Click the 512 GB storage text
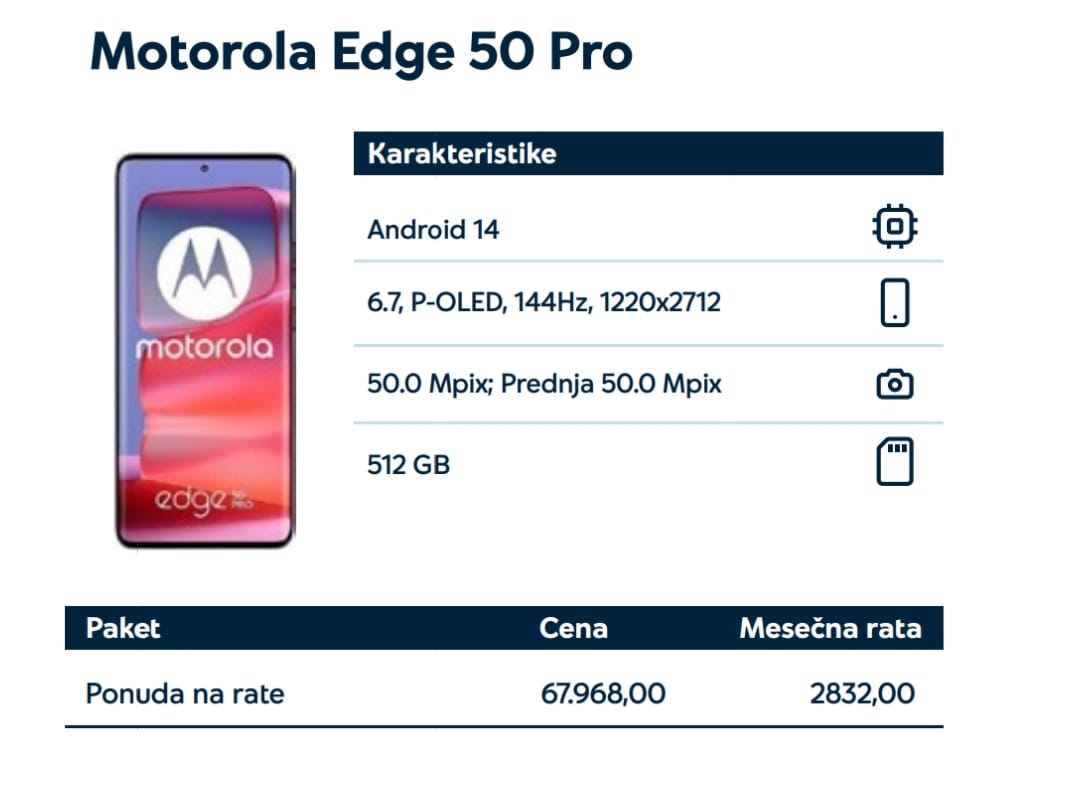 tap(408, 465)
